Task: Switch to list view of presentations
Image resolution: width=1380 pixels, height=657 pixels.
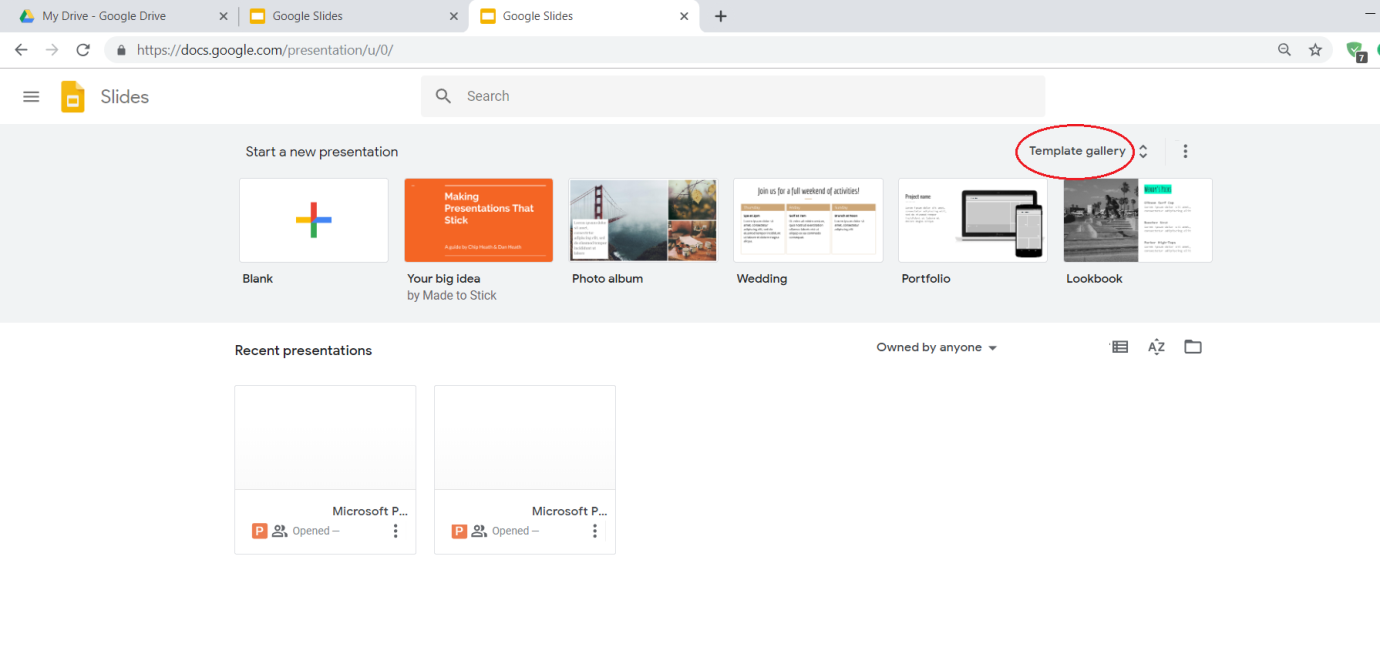Action: (x=1119, y=347)
